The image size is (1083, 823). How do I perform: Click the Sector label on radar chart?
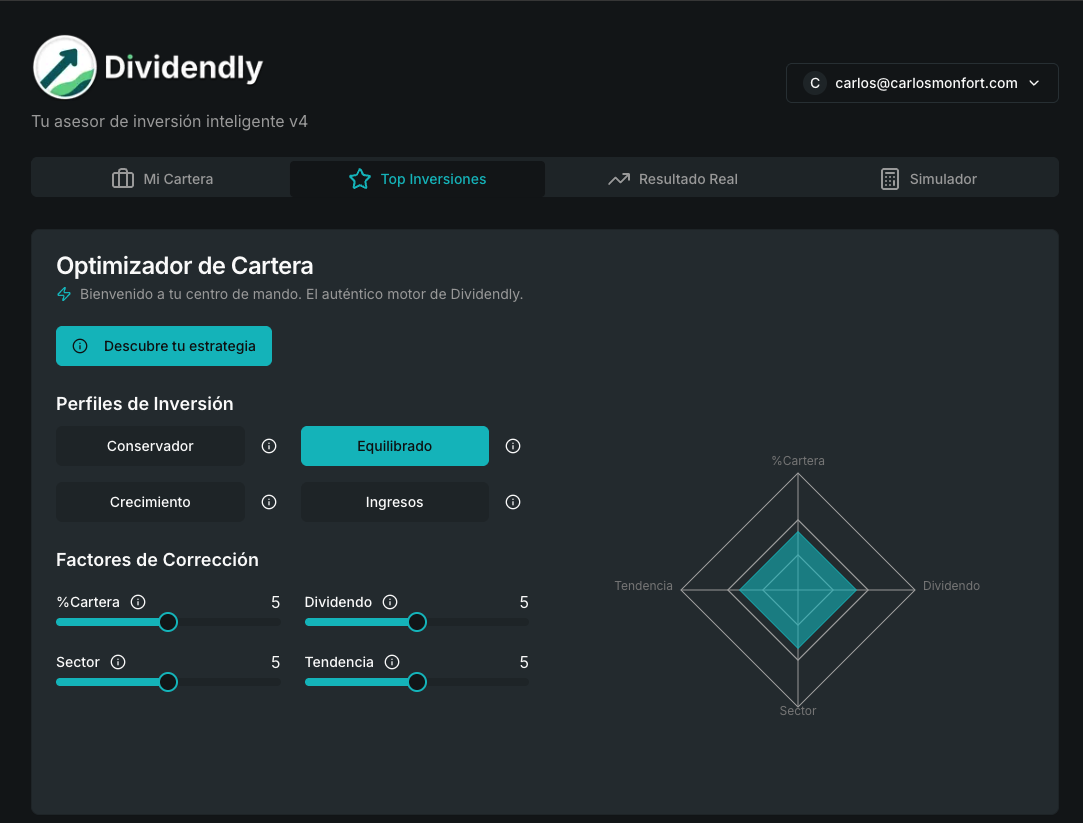click(798, 710)
